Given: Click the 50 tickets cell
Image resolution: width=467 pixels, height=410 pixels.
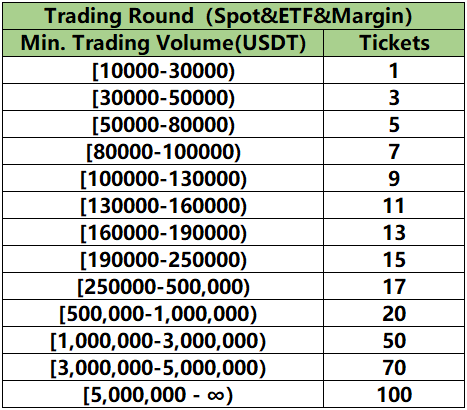Looking at the screenshot, I should pyautogui.click(x=394, y=340).
